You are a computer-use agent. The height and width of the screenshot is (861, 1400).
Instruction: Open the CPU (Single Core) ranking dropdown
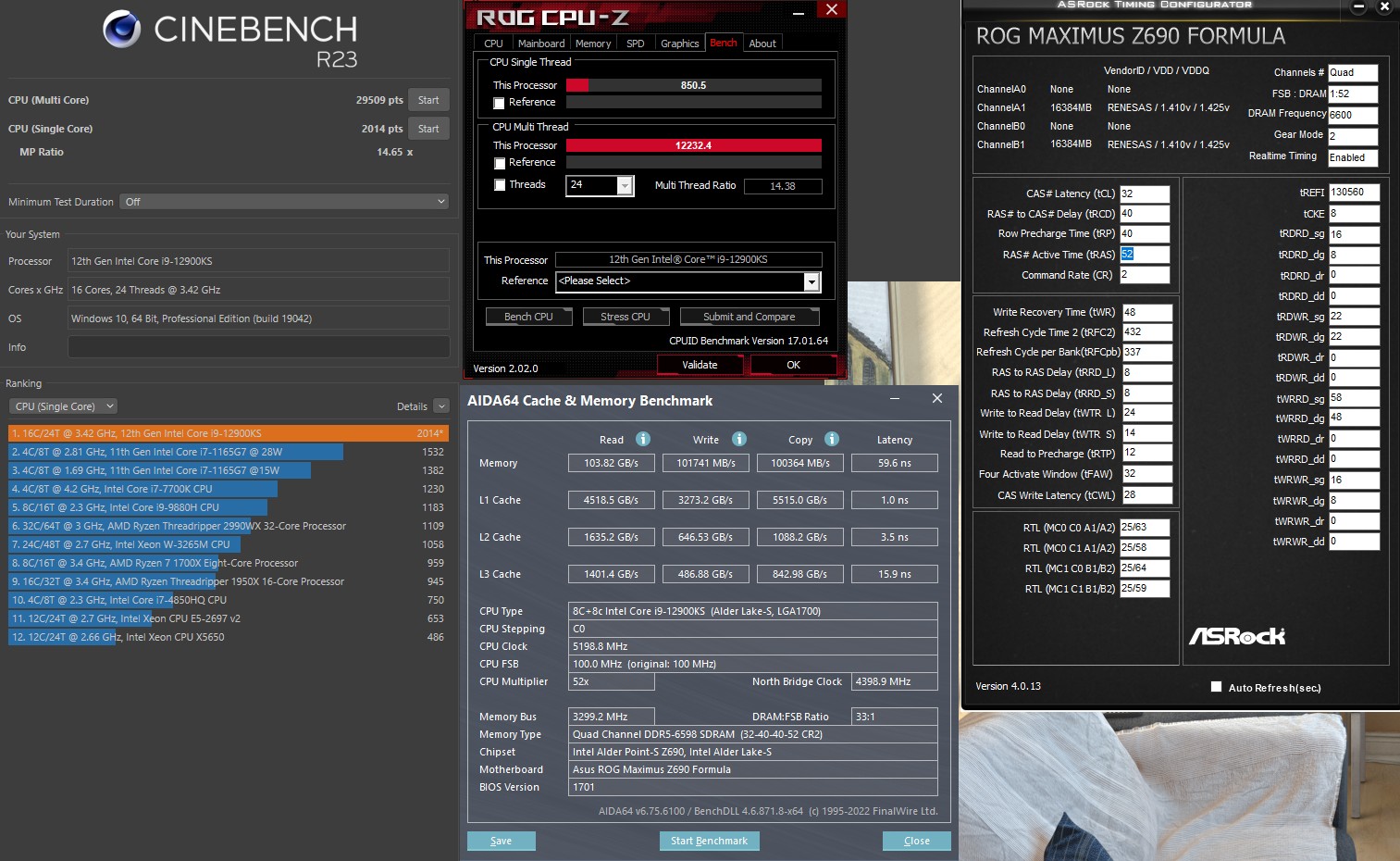pyautogui.click(x=64, y=406)
